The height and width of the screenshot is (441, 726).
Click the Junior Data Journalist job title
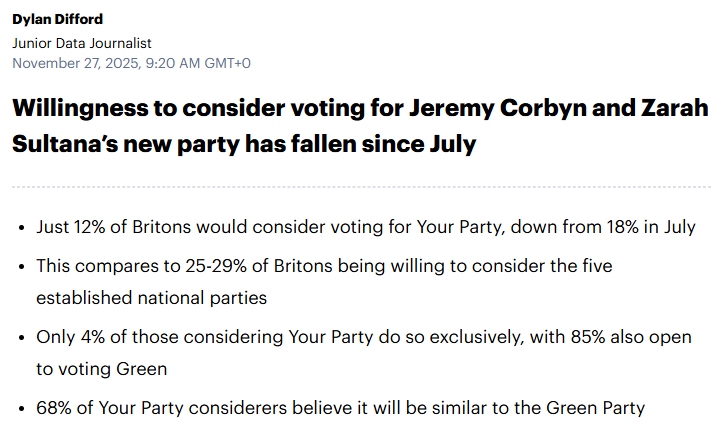click(x=82, y=43)
